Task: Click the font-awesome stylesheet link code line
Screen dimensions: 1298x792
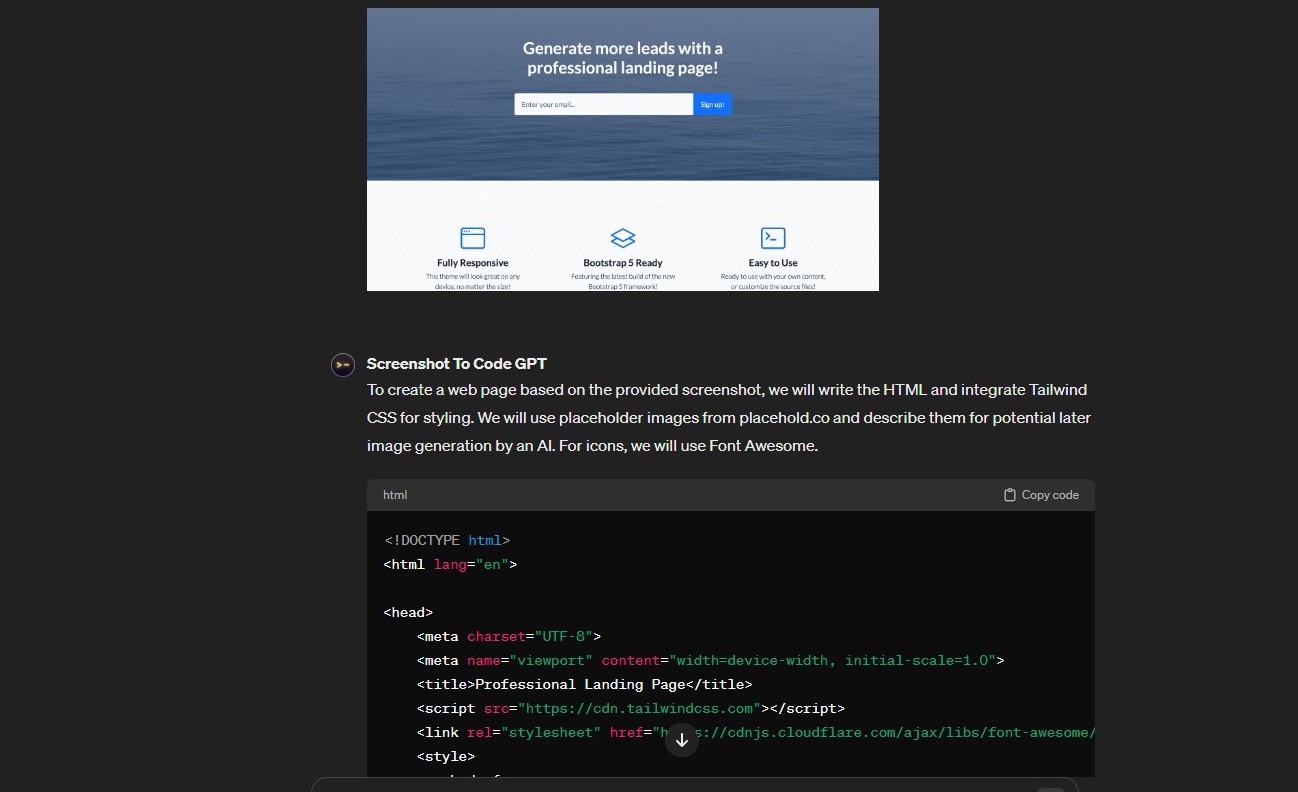Action: [x=756, y=732]
